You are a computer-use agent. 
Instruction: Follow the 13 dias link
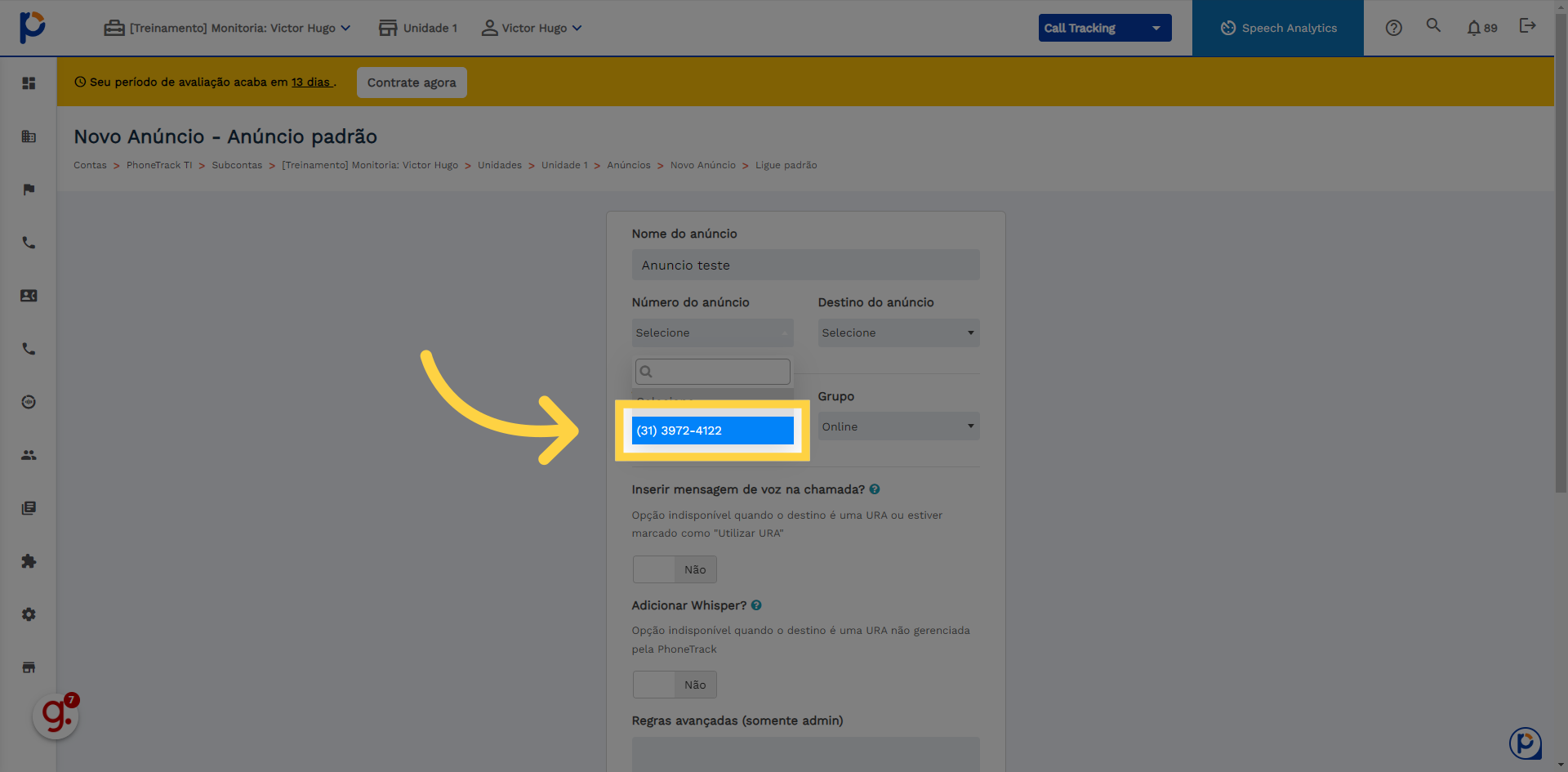312,83
